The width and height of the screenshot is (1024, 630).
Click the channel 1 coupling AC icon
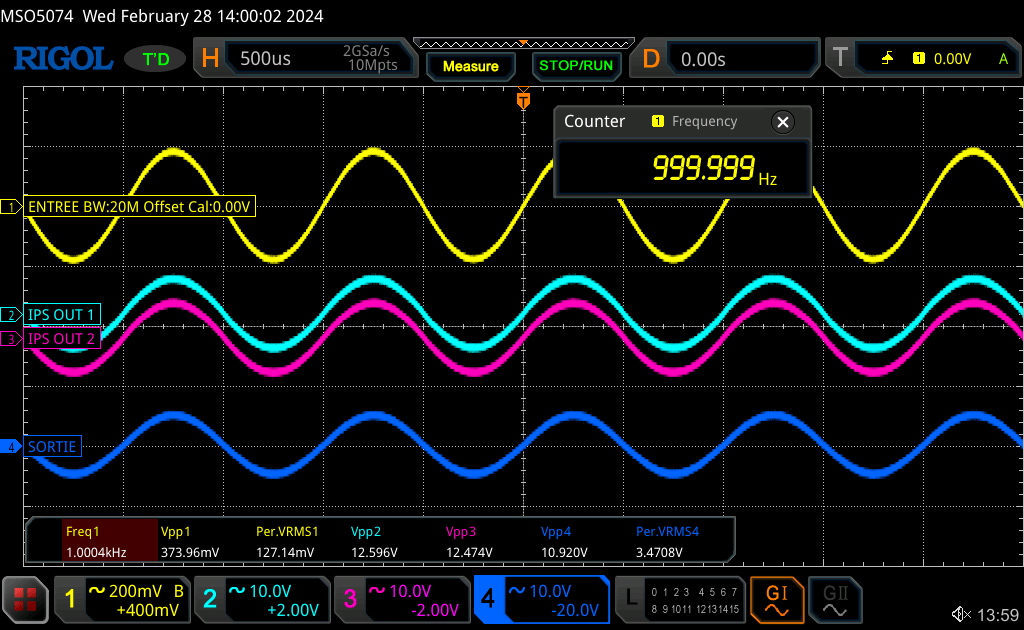[x=97, y=590]
